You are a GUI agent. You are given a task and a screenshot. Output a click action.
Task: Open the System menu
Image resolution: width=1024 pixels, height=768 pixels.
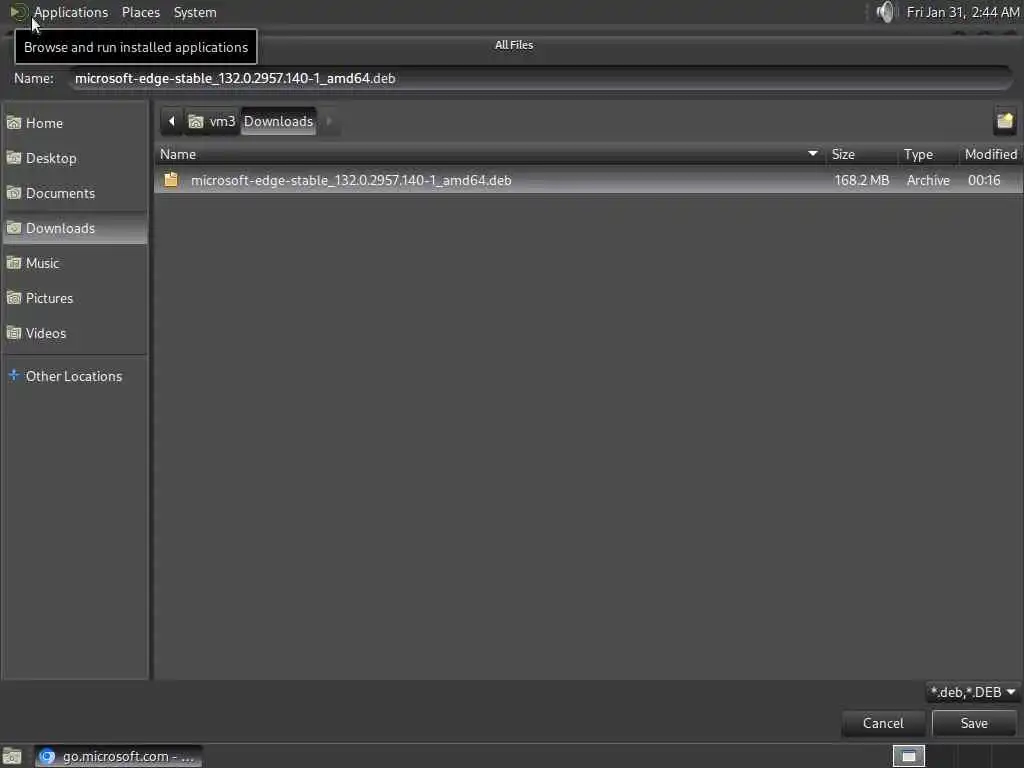[195, 12]
